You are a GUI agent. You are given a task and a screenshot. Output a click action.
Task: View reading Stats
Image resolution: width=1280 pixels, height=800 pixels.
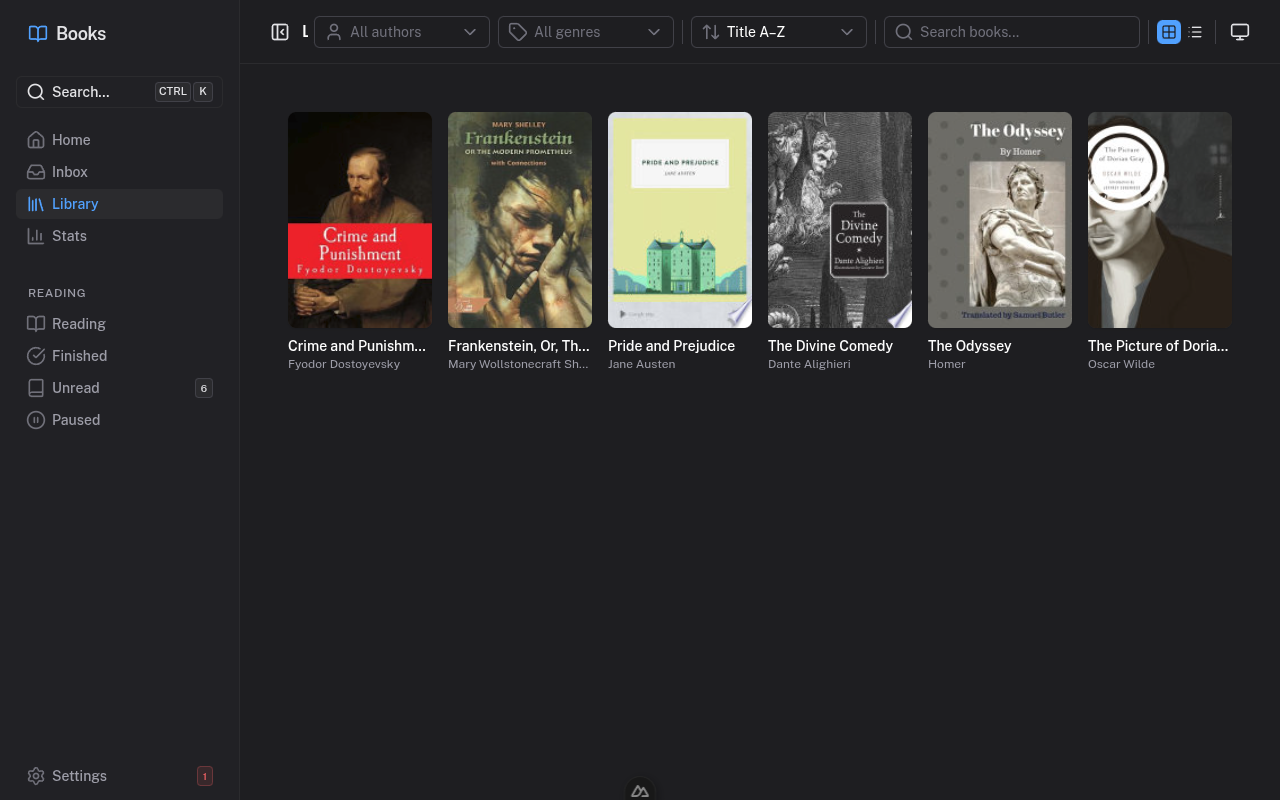click(69, 236)
